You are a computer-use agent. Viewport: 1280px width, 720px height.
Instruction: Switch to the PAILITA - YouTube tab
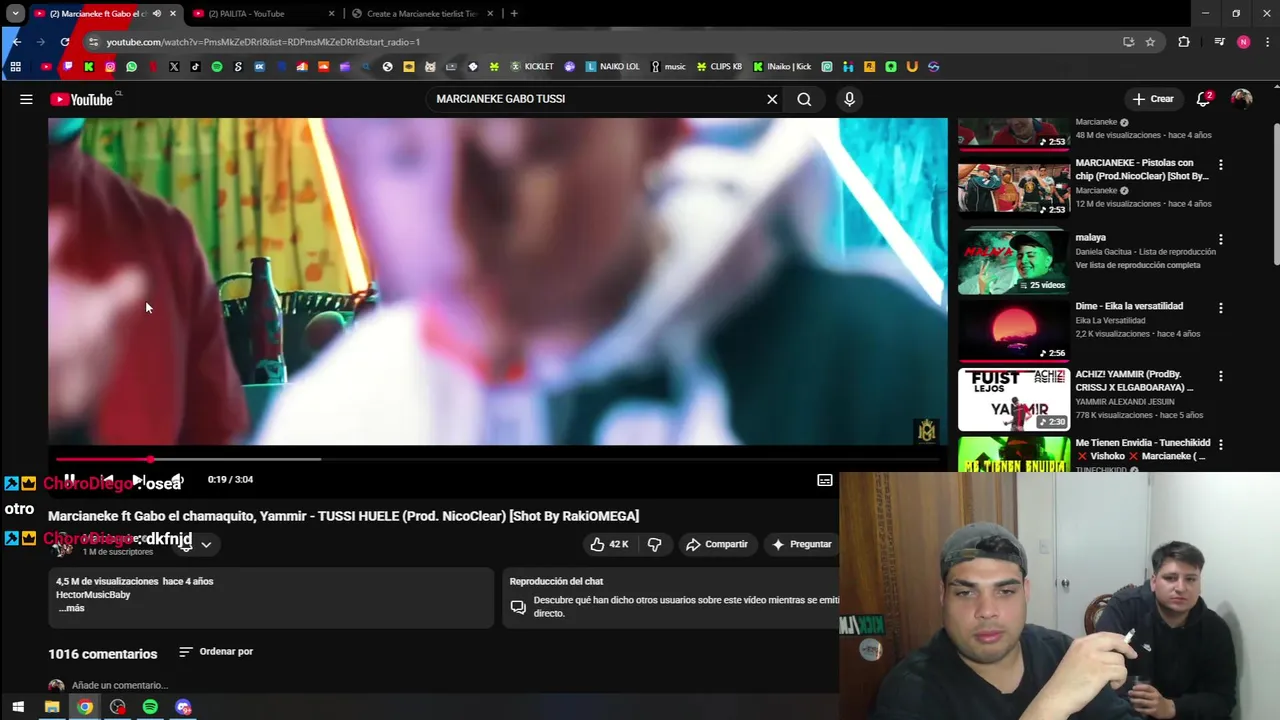point(265,13)
